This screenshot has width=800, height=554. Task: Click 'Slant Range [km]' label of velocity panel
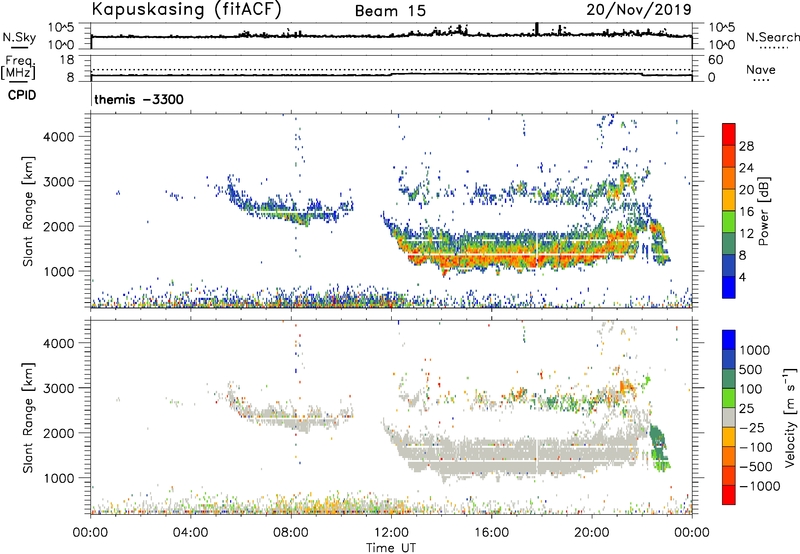click(x=28, y=418)
